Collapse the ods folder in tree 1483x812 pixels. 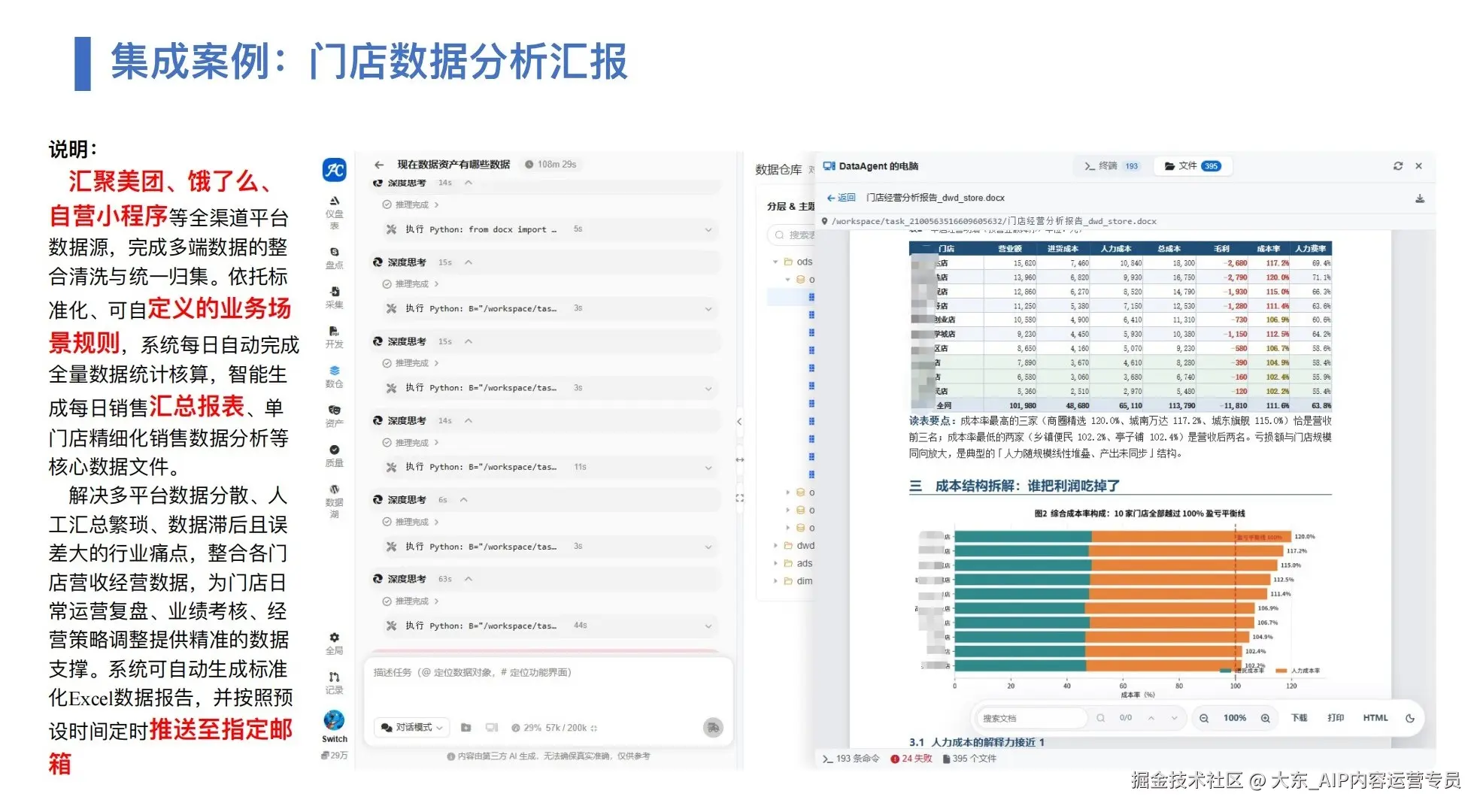[x=775, y=262]
